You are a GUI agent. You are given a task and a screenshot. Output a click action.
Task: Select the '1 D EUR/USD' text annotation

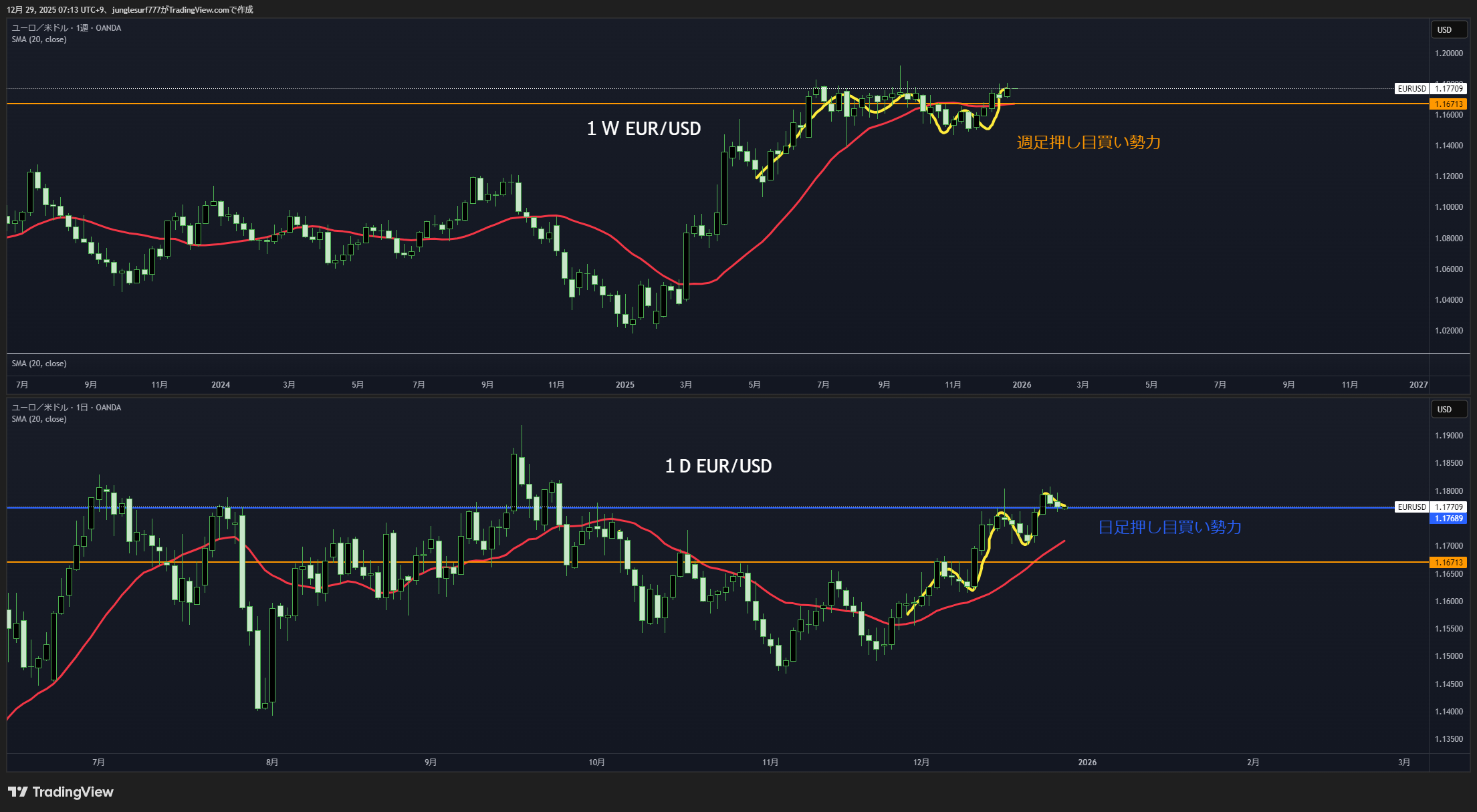click(718, 466)
